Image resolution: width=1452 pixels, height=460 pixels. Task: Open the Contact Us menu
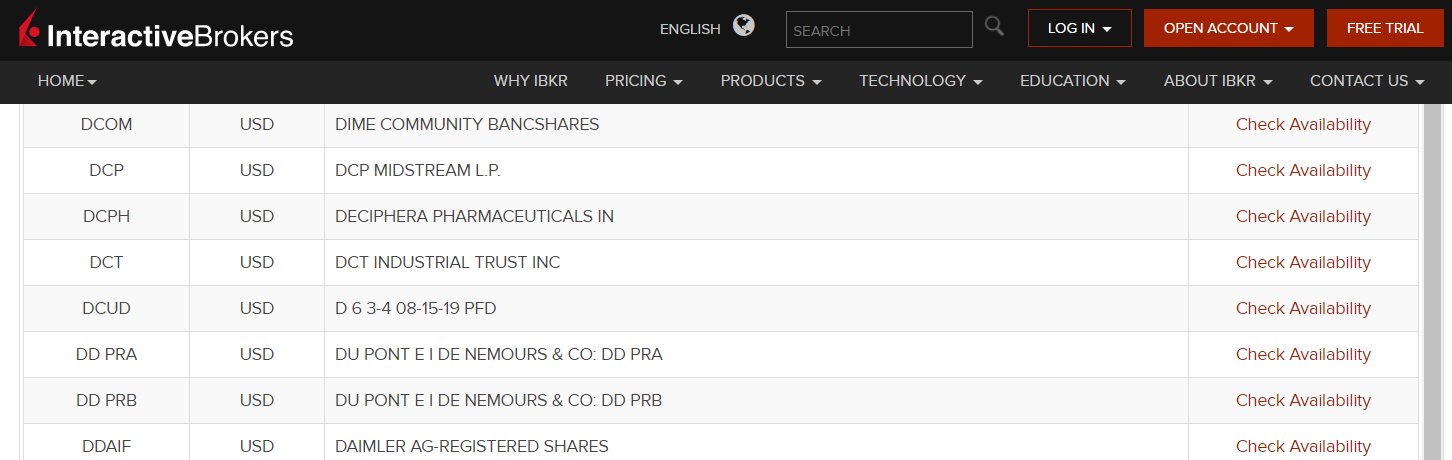[x=1366, y=81]
